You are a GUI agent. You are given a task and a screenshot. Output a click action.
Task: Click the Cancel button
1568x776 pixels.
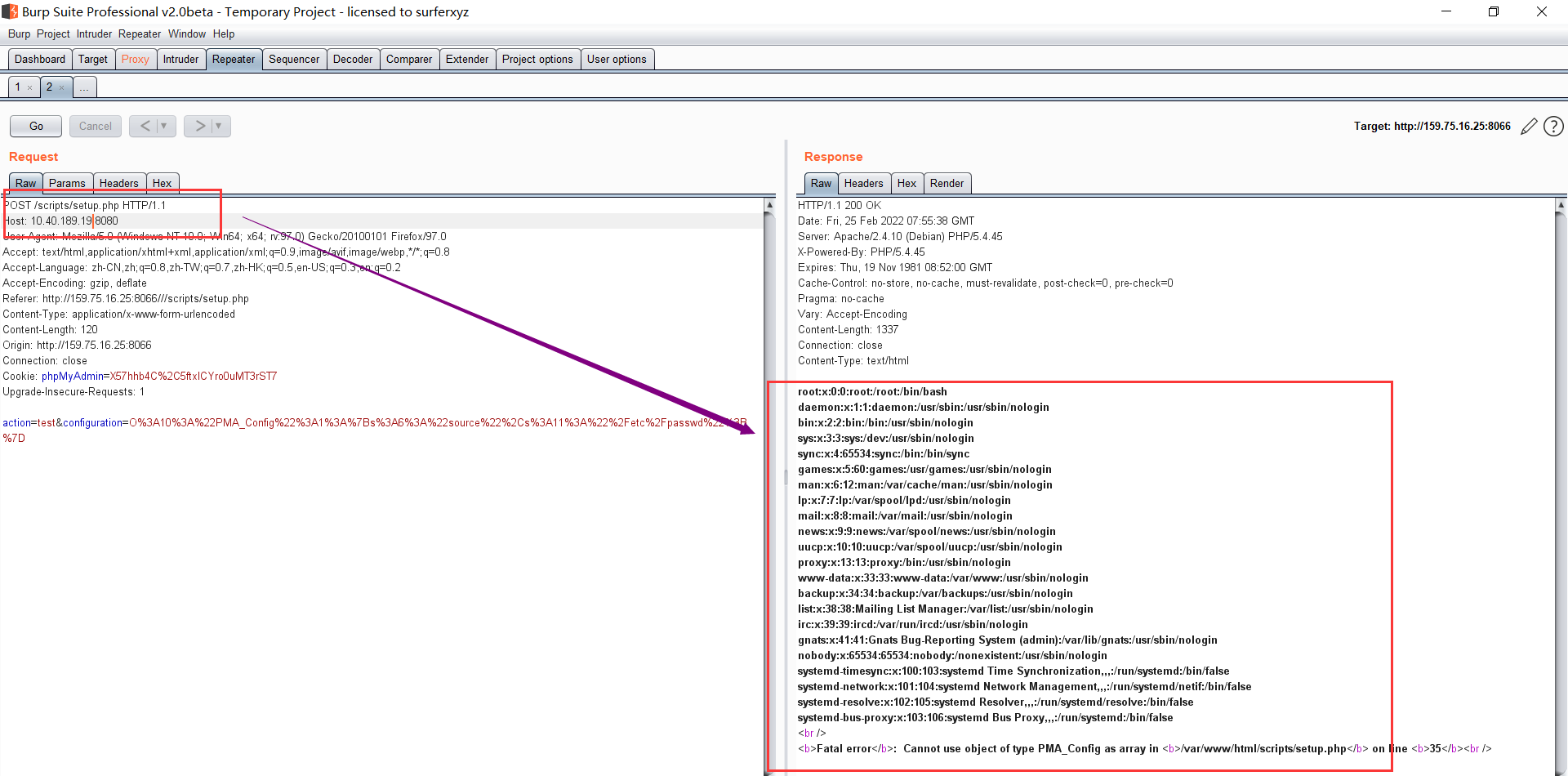(95, 126)
